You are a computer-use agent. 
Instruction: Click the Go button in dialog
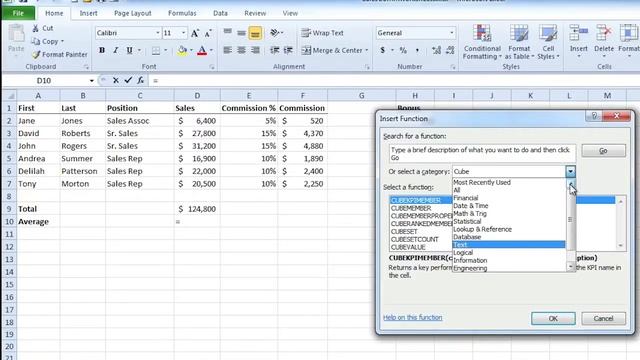603,151
